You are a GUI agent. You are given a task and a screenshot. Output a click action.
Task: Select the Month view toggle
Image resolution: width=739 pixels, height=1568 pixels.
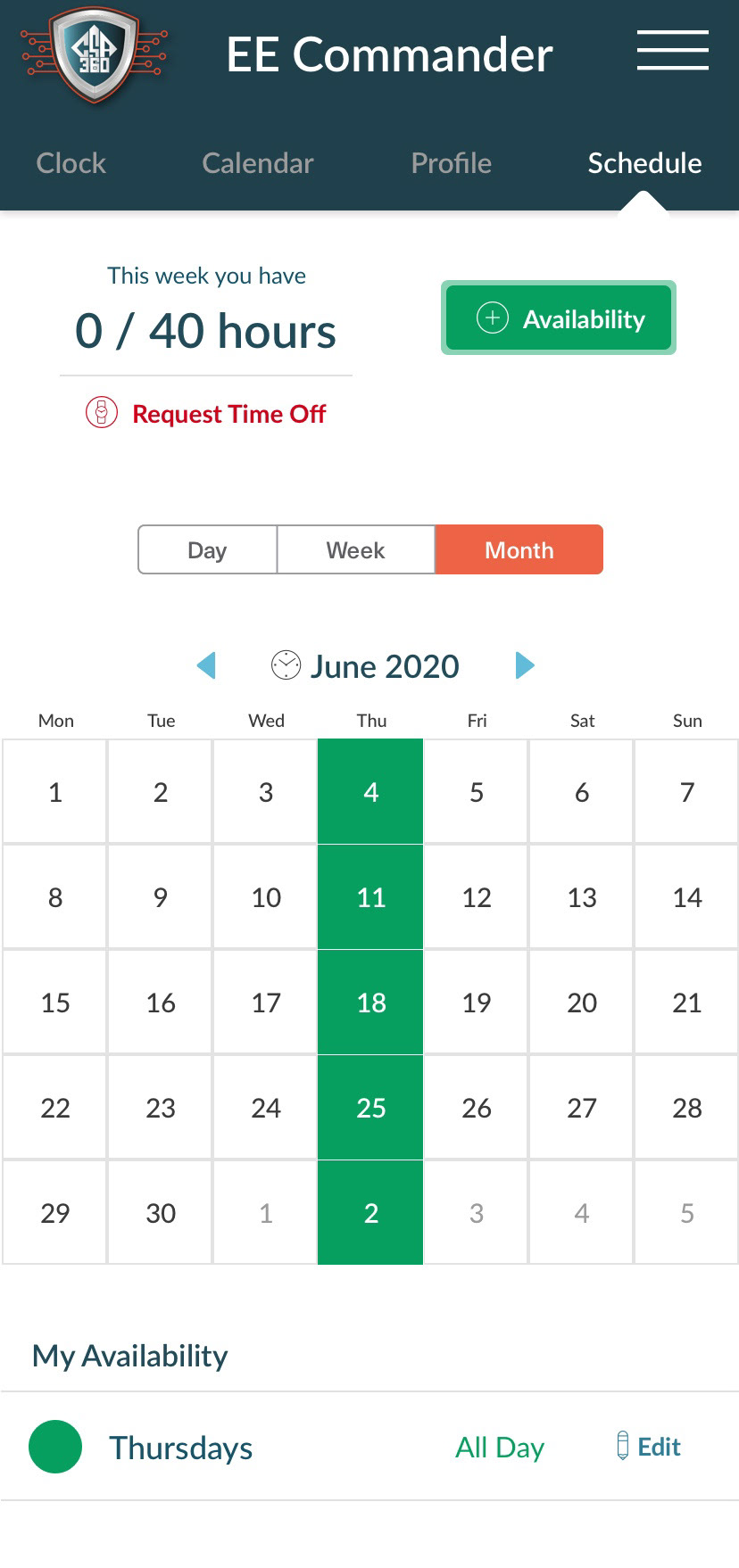pyautogui.click(x=519, y=549)
